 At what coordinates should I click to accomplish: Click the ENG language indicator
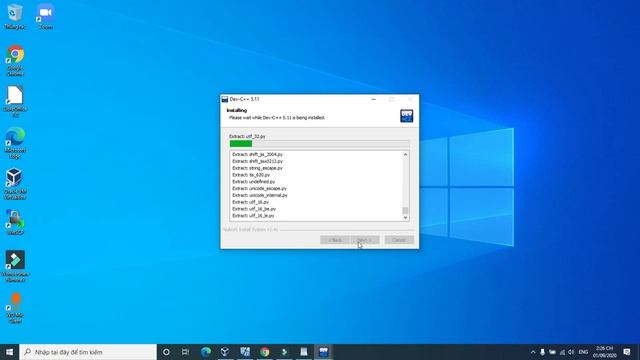pyautogui.click(x=583, y=352)
